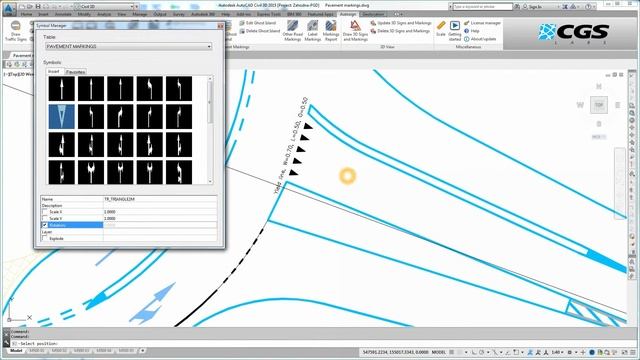
Task: Click Update 3D Signs and Markings
Action: (401, 23)
